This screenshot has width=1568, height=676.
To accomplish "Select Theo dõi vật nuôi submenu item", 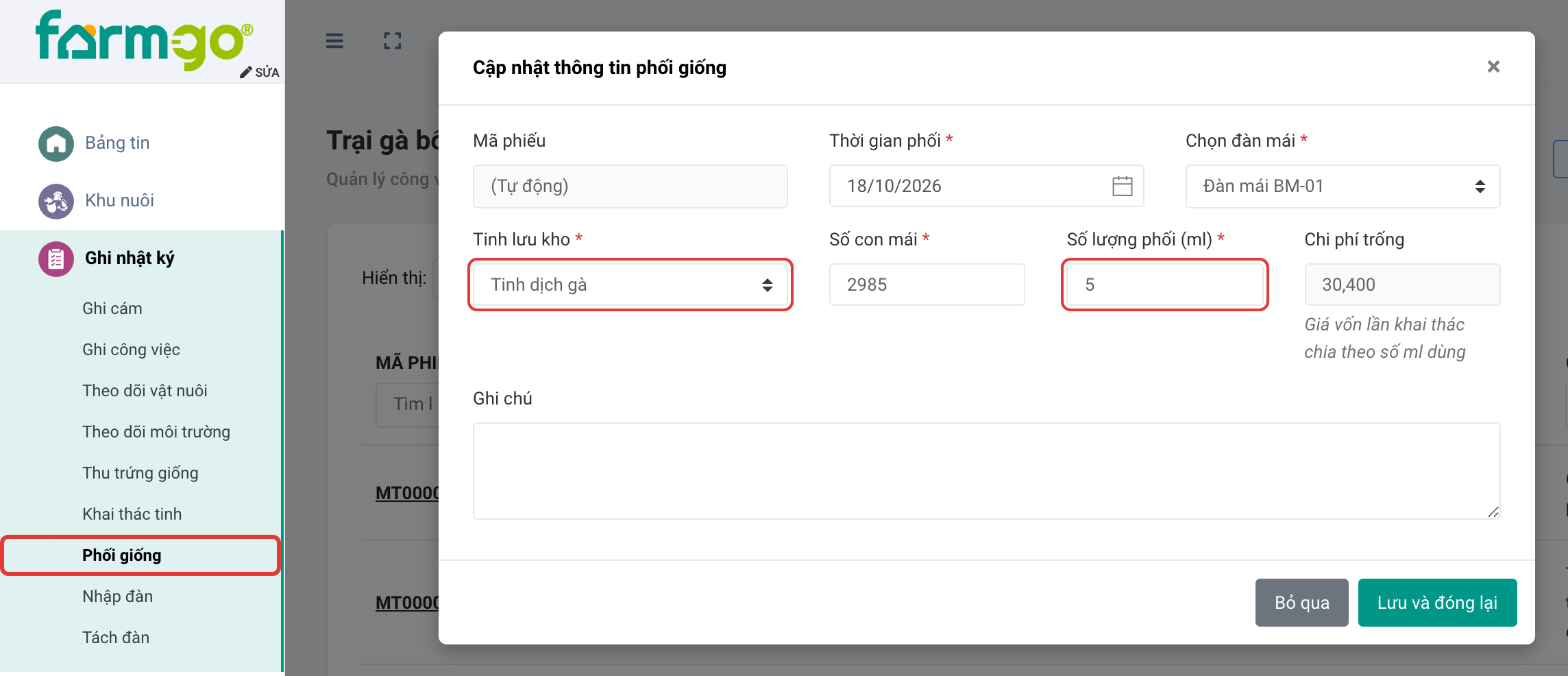I will (x=145, y=391).
